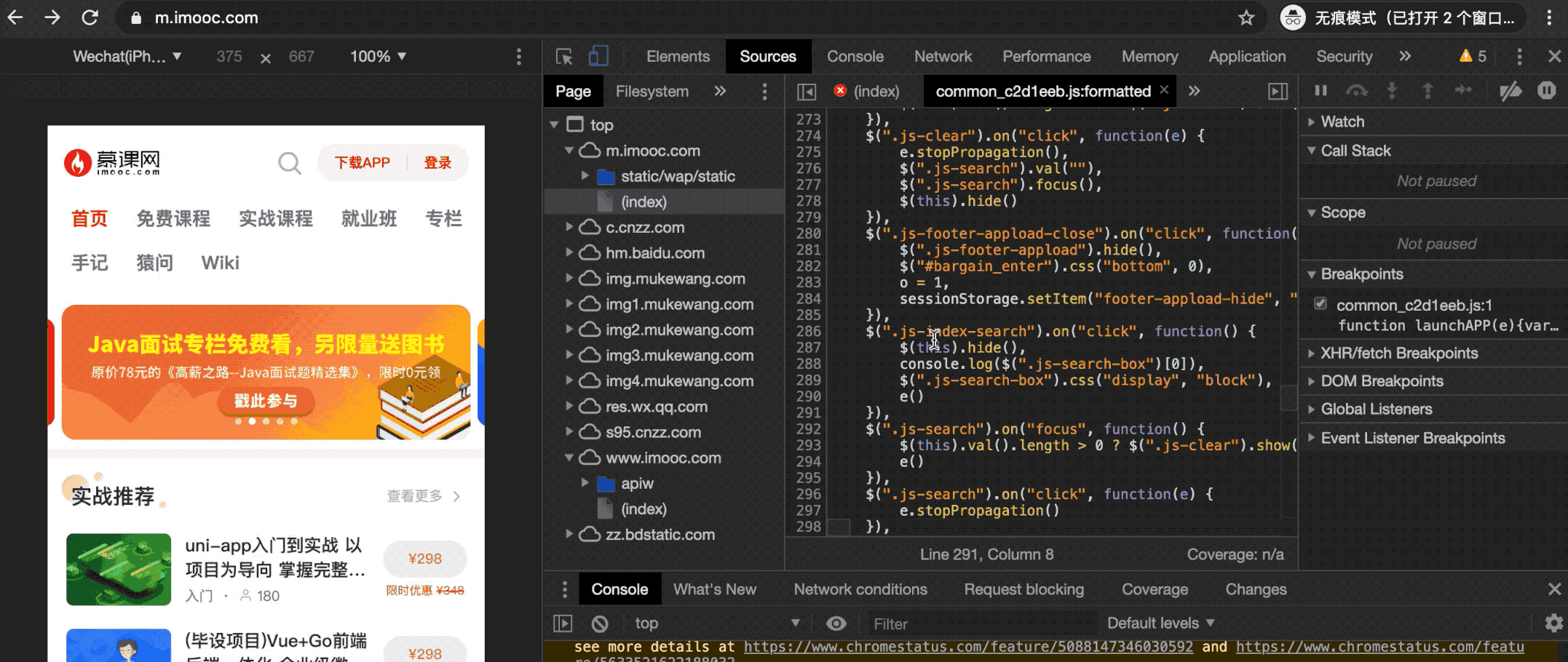1568x662 pixels.
Task: Clear the console
Action: click(x=600, y=623)
